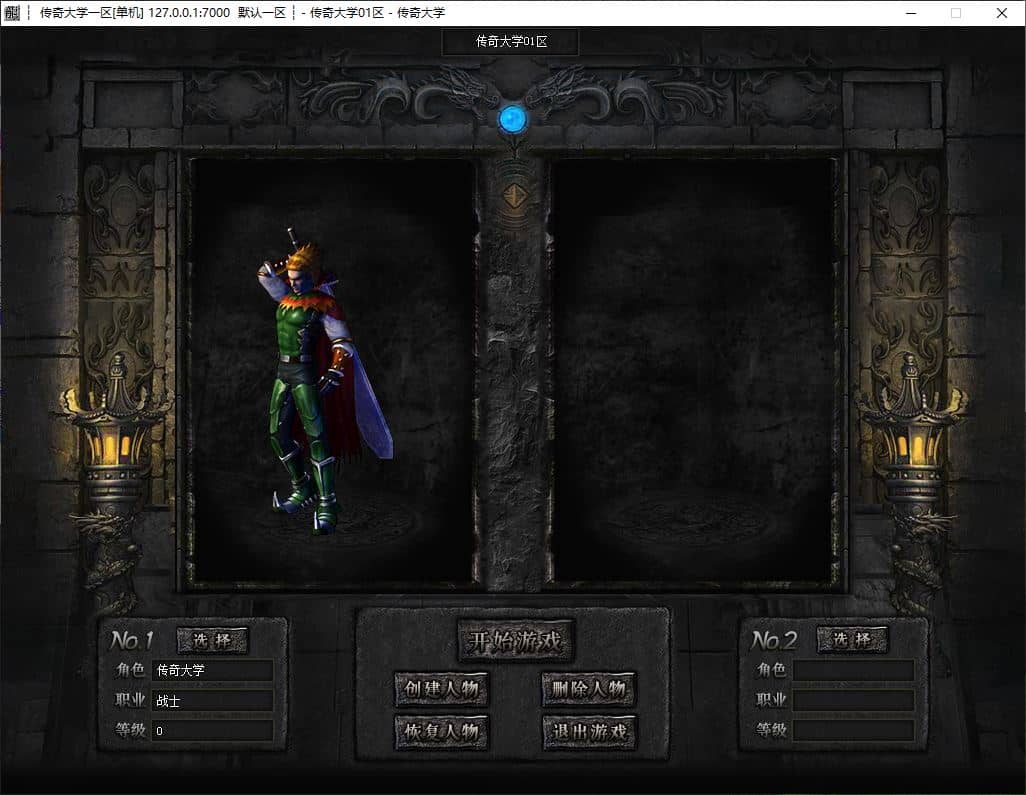Click the No.1 角色 name field

tap(213, 670)
